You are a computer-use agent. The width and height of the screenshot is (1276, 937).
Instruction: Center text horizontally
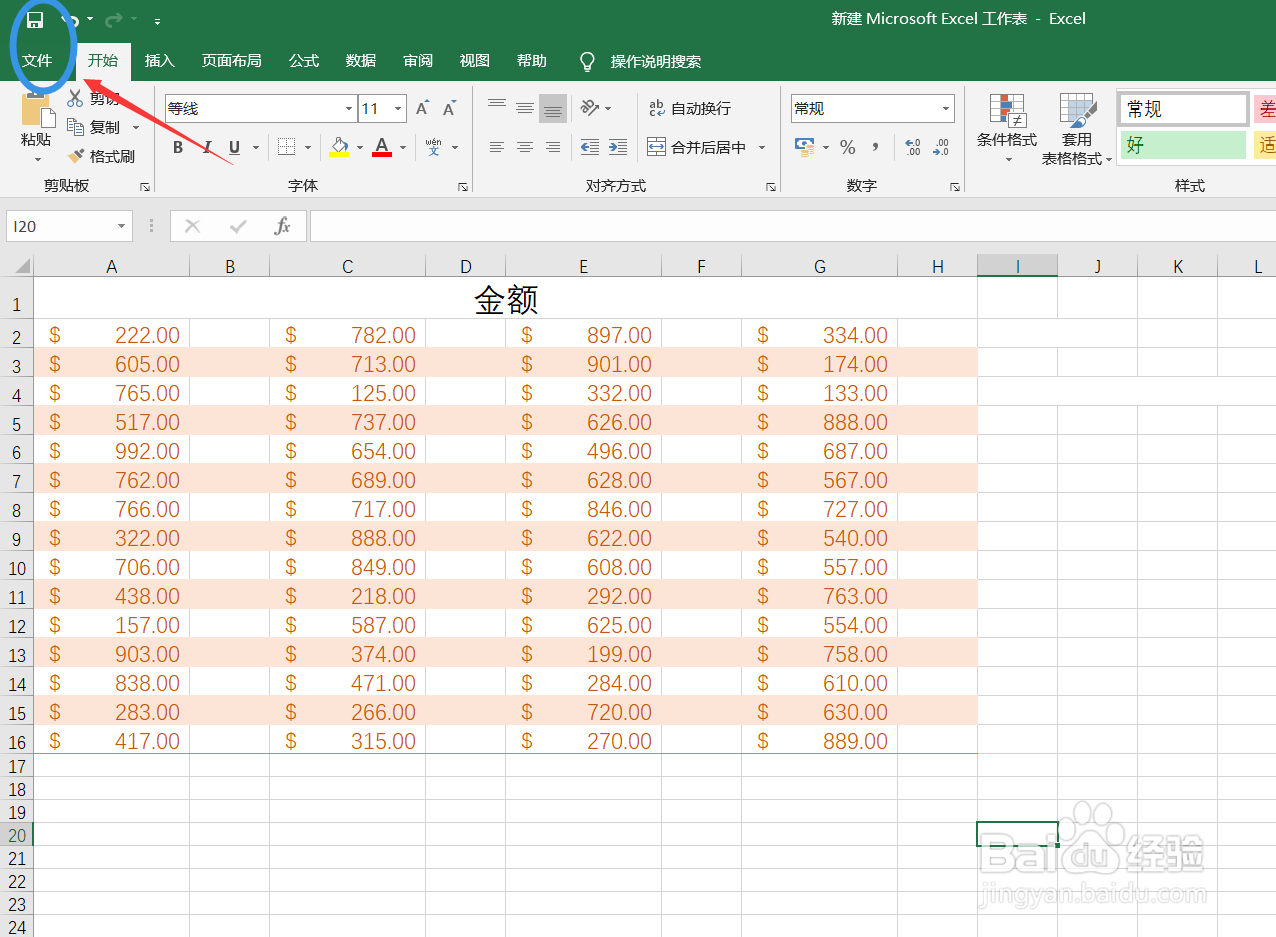(x=525, y=147)
